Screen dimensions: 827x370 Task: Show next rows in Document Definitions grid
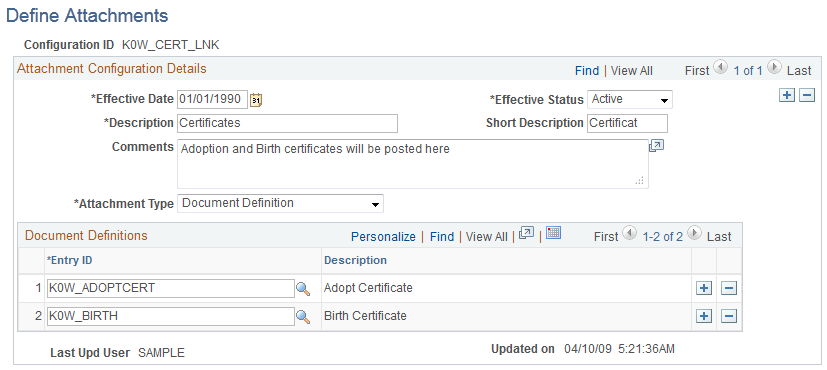pos(695,233)
